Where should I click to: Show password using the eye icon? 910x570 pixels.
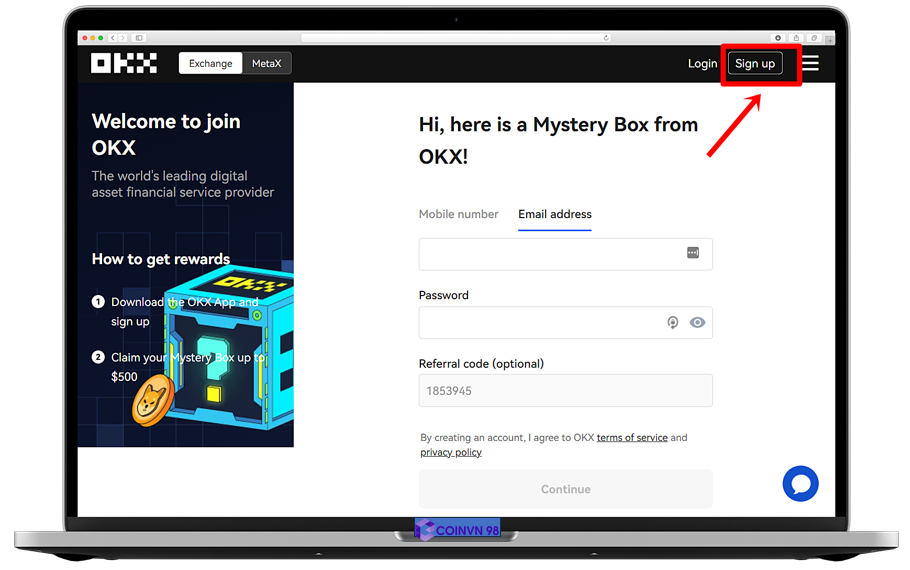(697, 322)
